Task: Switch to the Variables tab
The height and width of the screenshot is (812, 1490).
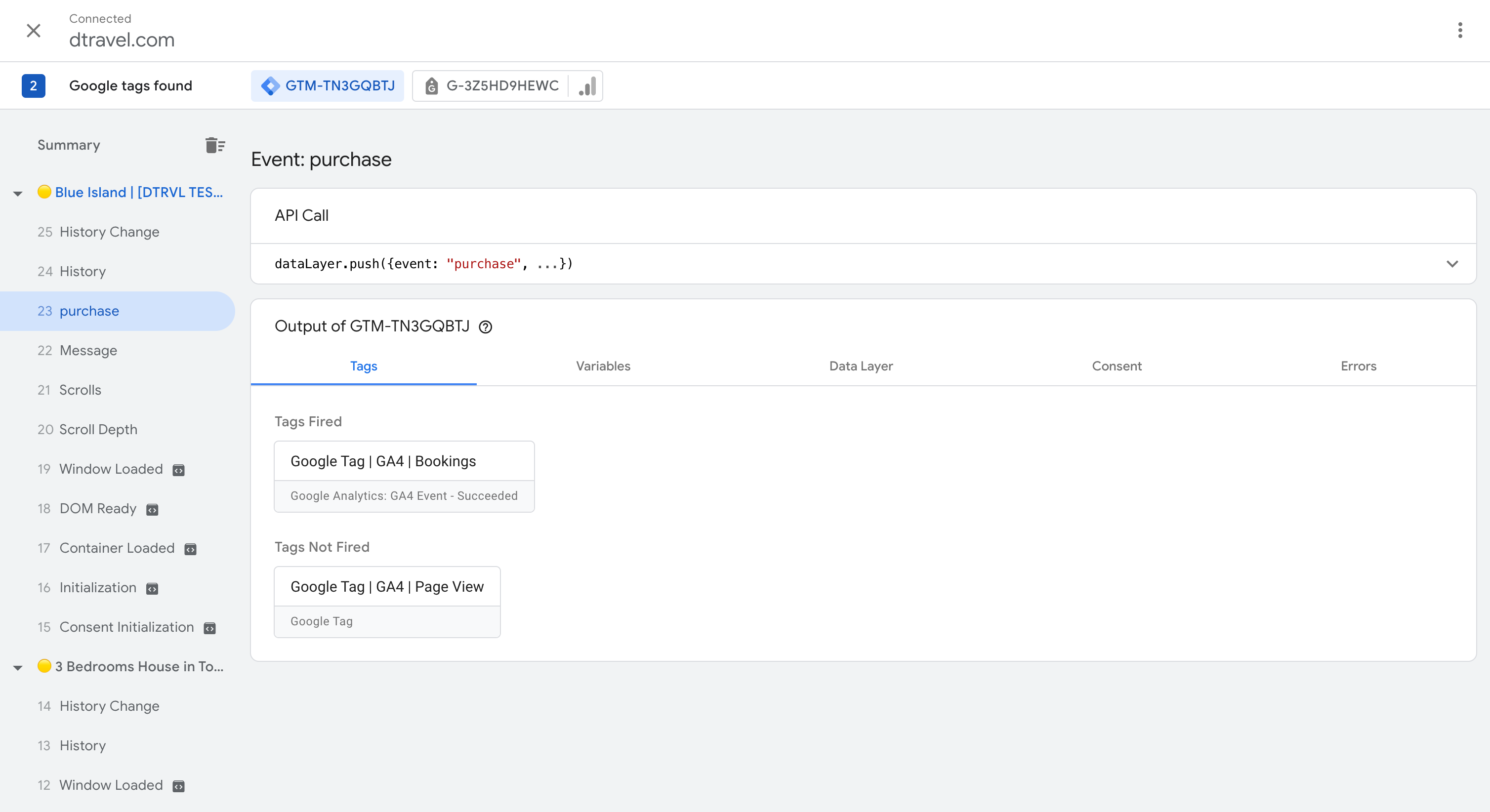Action: click(x=603, y=366)
